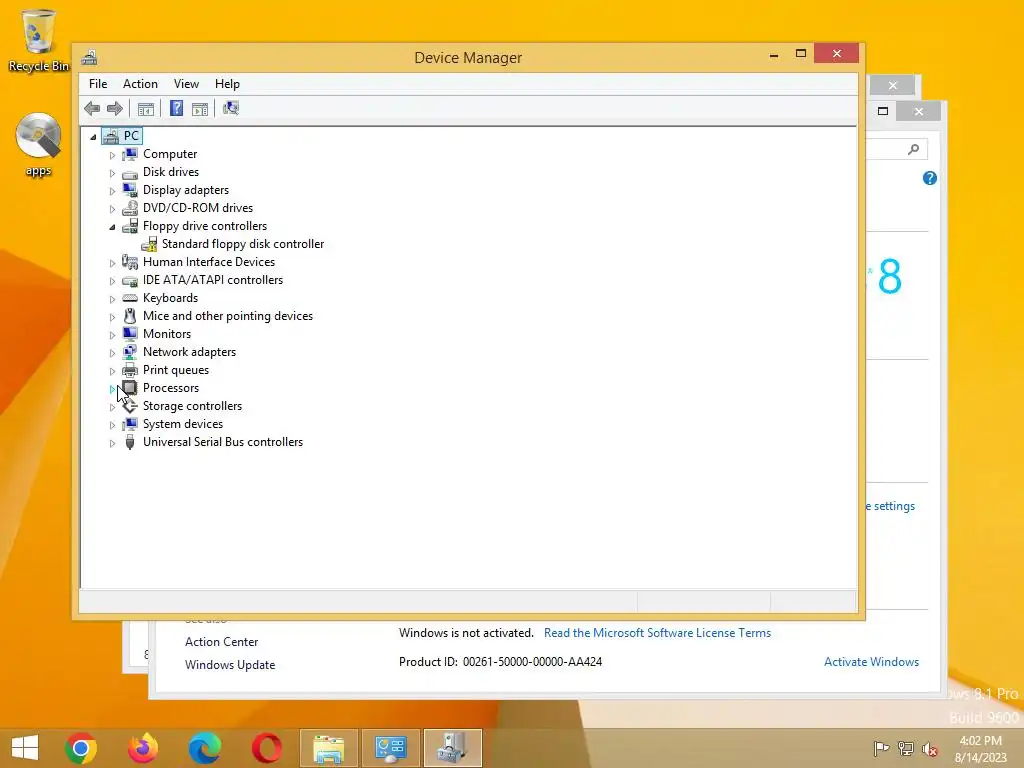Viewport: 1024px width, 768px height.
Task: Click the Floppy drive controllers icon
Action: [x=130, y=226]
